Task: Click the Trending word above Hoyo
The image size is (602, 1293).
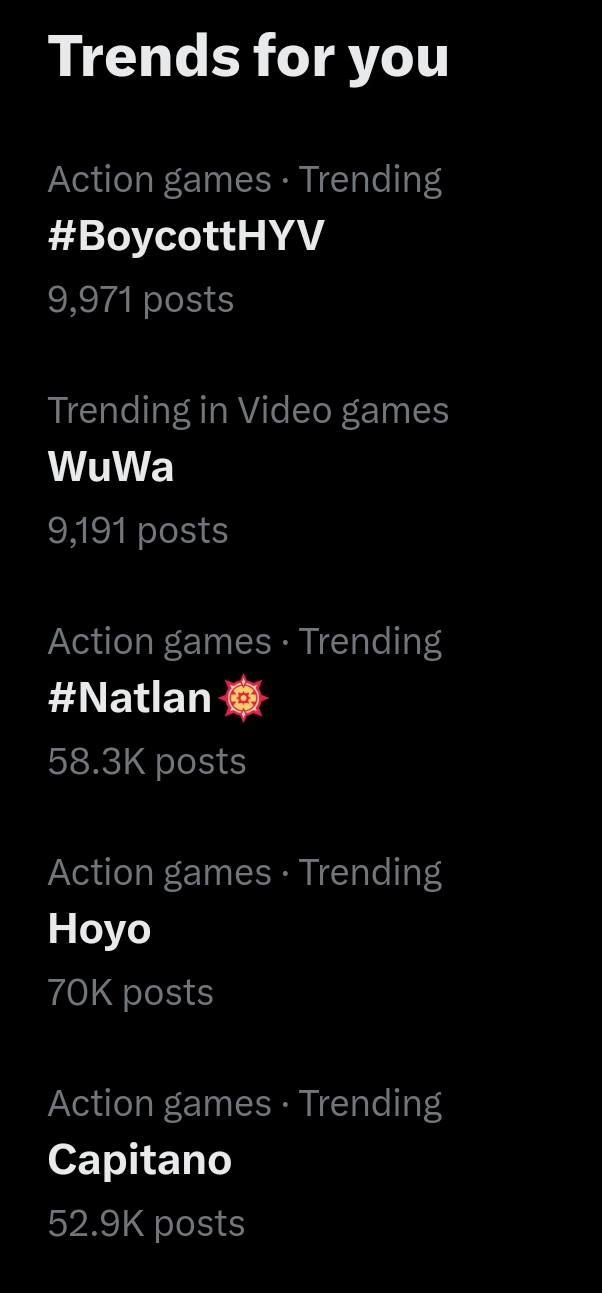Action: tap(370, 873)
